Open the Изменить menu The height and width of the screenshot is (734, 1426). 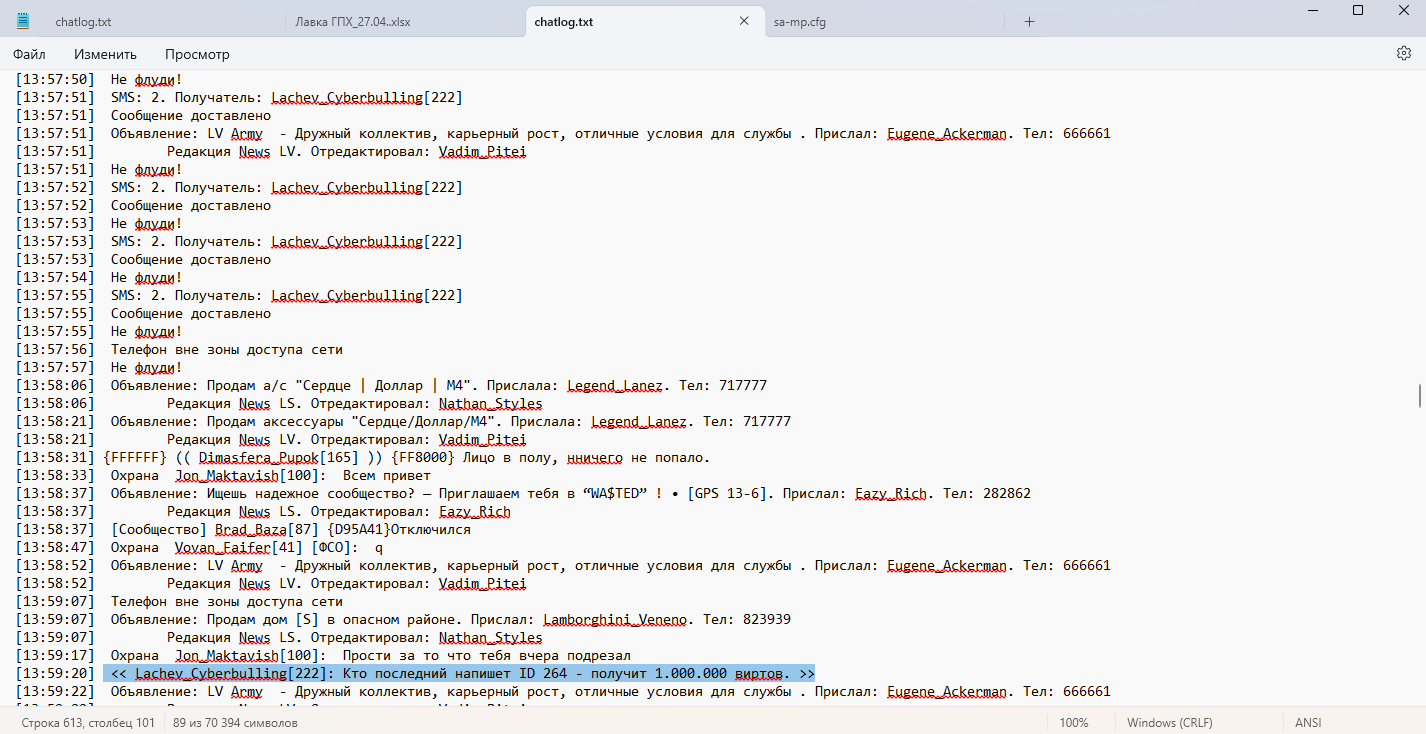coord(105,54)
